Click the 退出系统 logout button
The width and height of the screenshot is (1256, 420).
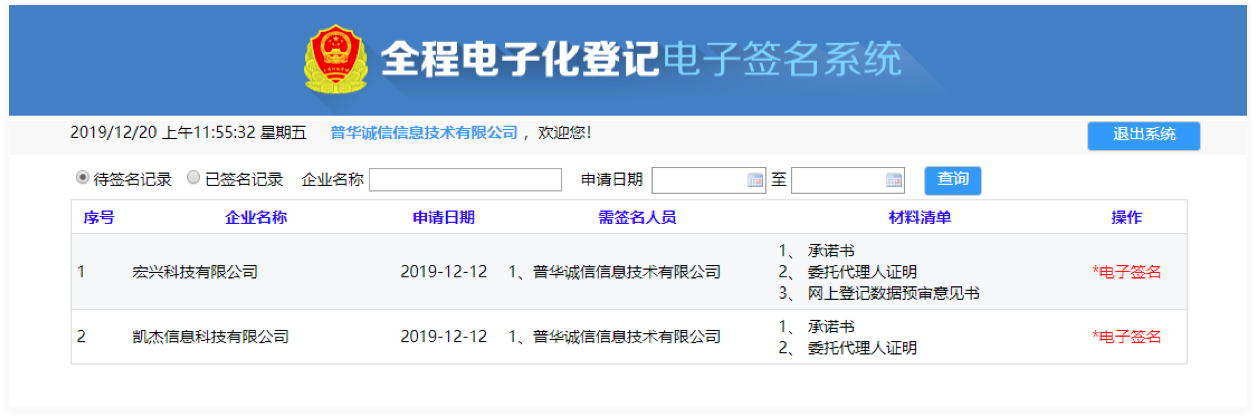[1143, 135]
